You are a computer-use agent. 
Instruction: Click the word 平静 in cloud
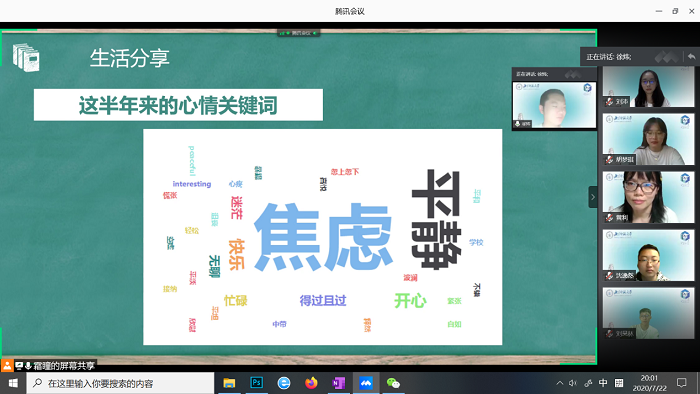pos(436,219)
